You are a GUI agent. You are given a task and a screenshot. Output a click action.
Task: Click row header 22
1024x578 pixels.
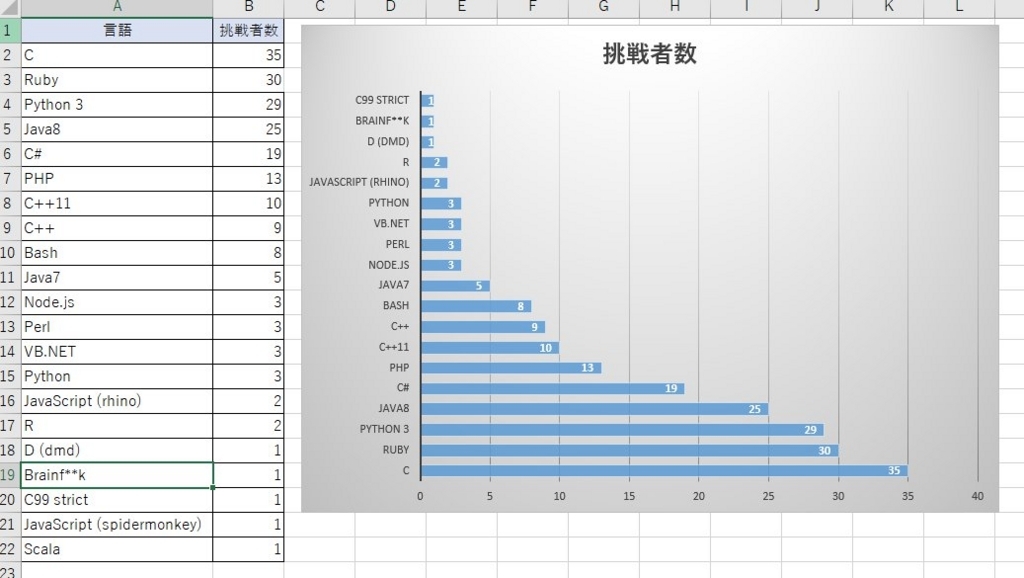coord(10,549)
